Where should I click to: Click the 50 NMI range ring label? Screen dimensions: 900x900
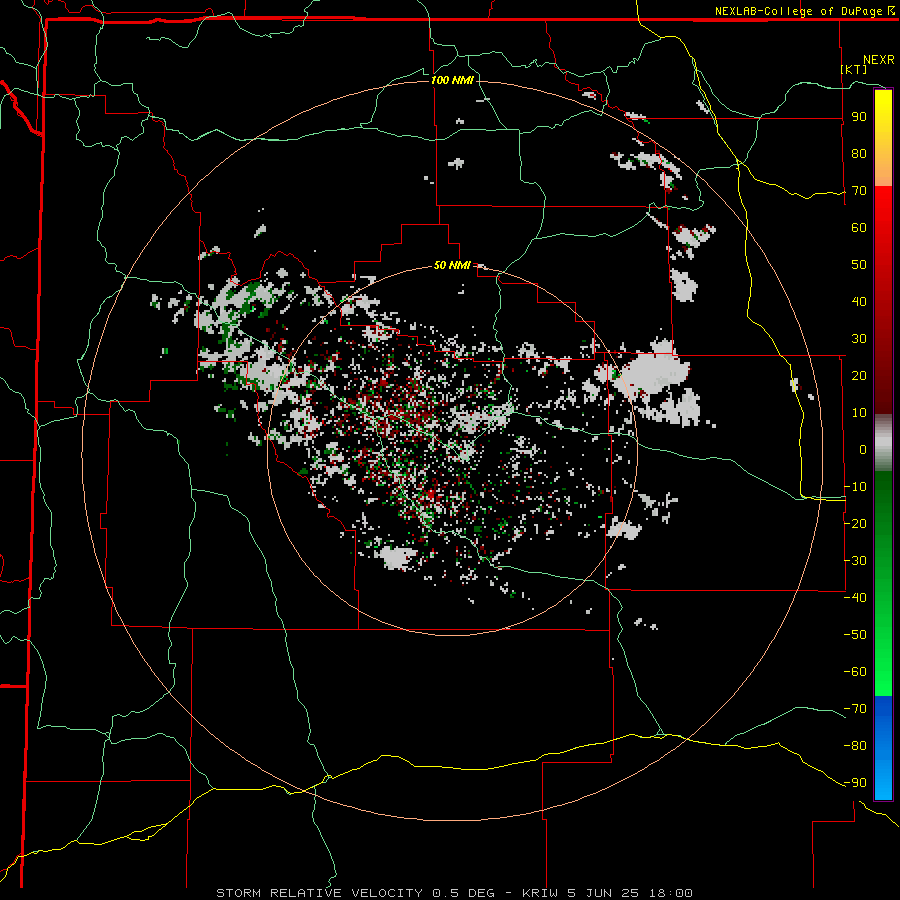[452, 265]
